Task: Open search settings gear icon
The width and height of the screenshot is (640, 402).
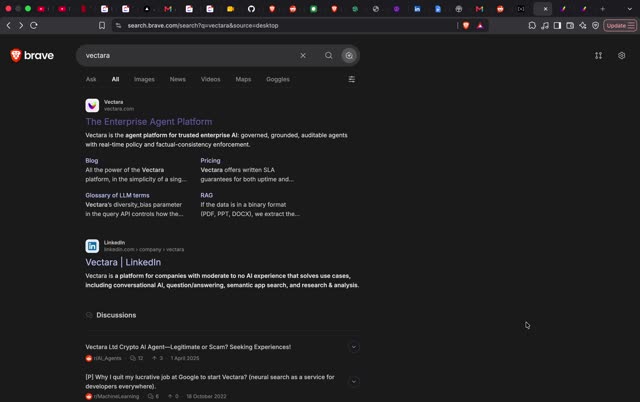Action: point(621,56)
